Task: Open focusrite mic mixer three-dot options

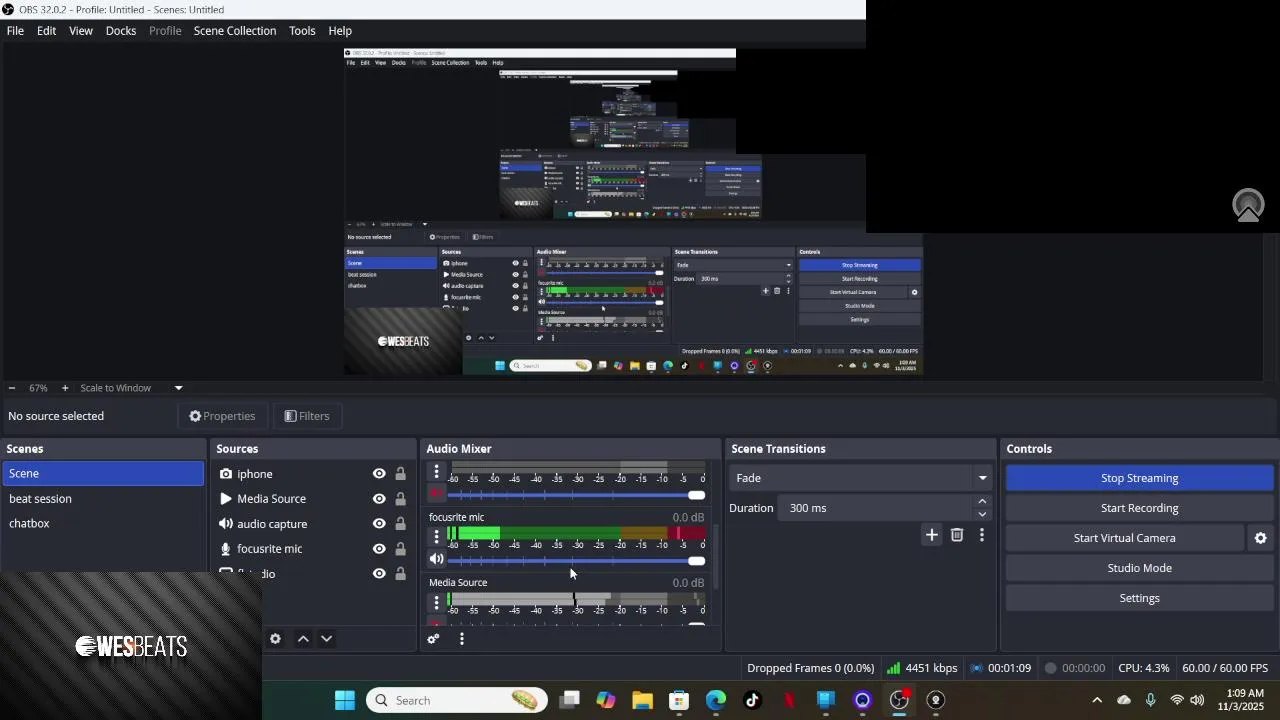Action: [436, 536]
